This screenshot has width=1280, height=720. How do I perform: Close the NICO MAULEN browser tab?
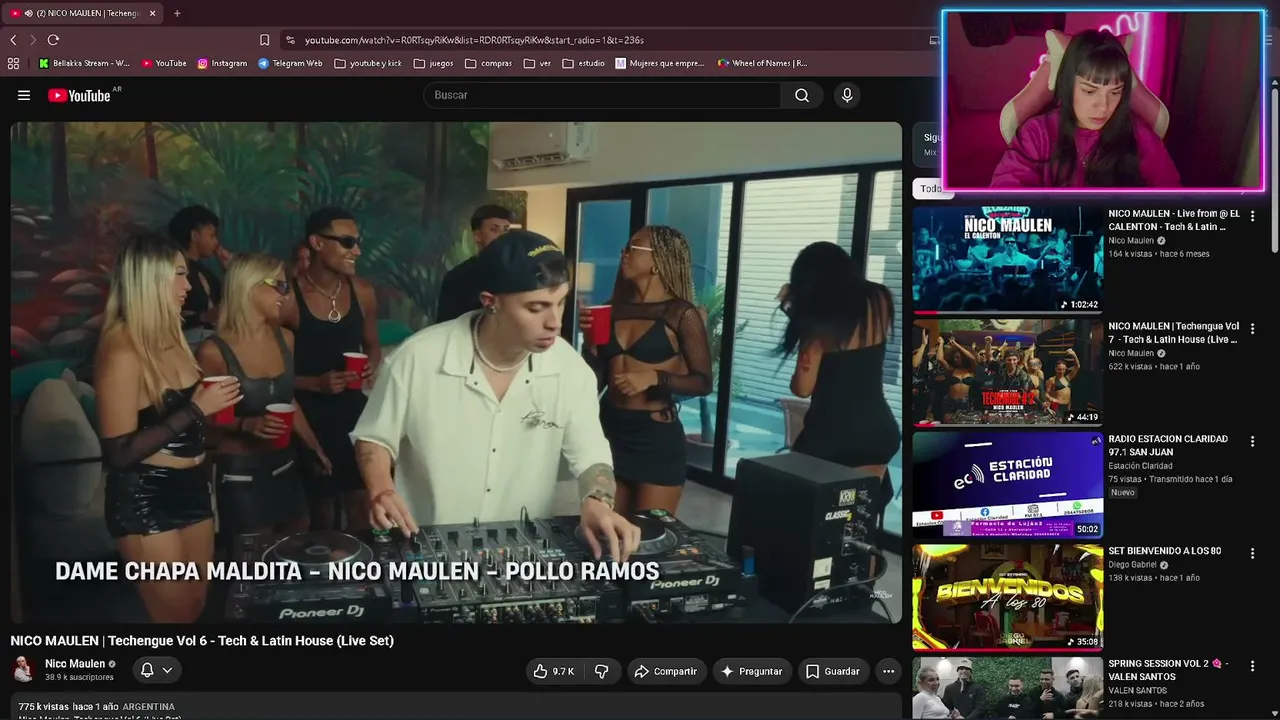tap(153, 13)
